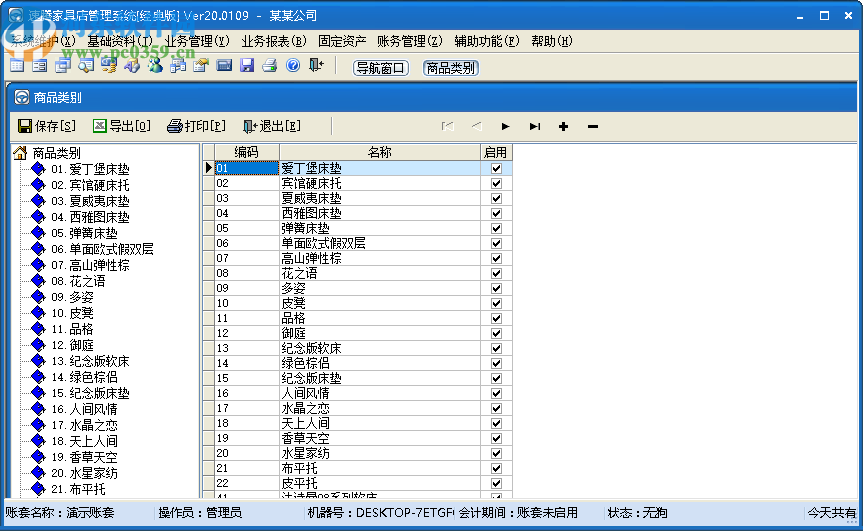Image resolution: width=863 pixels, height=531 pixels.
Task: Click the blue question mark help icon
Action: coord(293,65)
